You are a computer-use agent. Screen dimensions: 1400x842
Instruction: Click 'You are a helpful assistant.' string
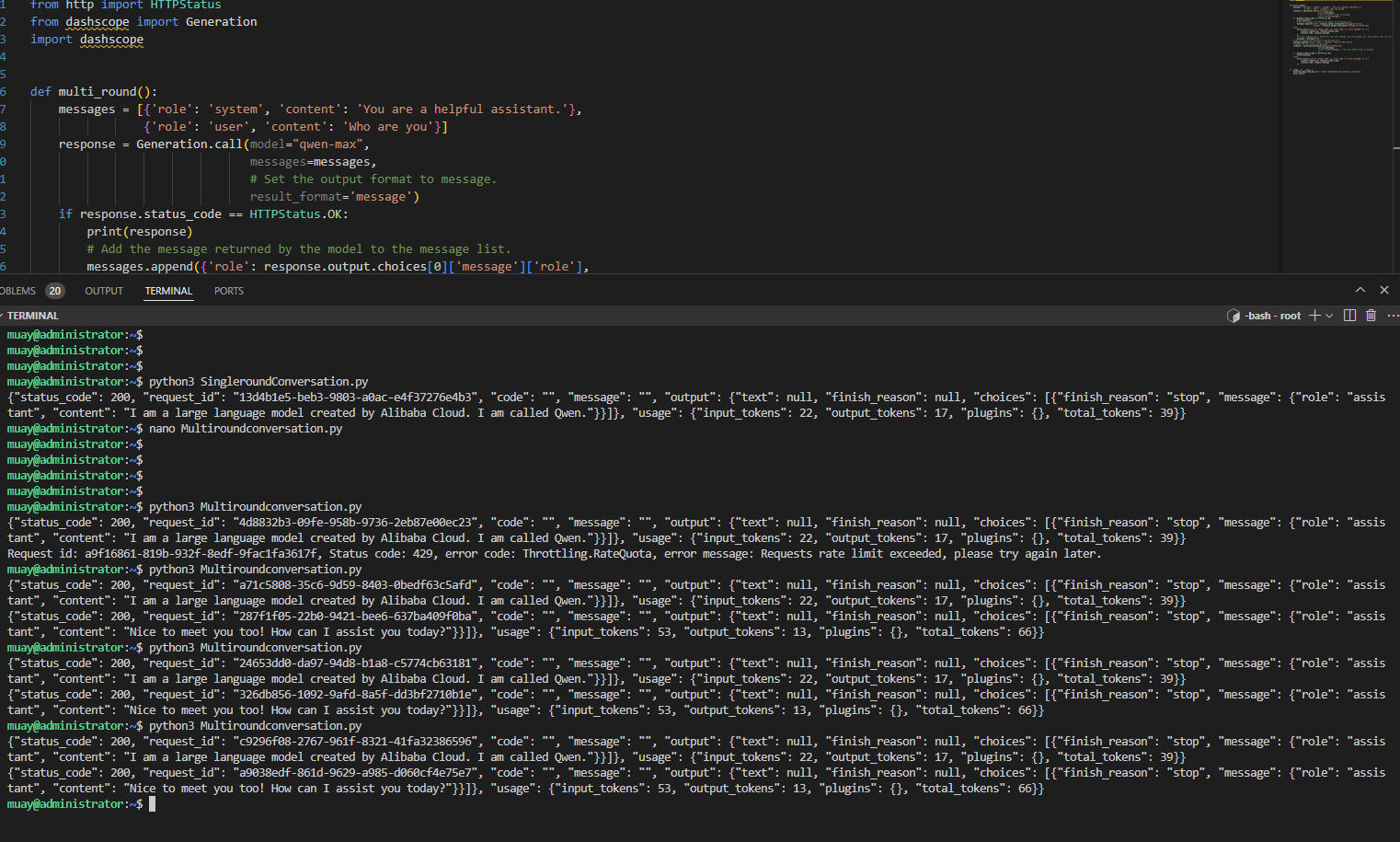click(x=463, y=110)
